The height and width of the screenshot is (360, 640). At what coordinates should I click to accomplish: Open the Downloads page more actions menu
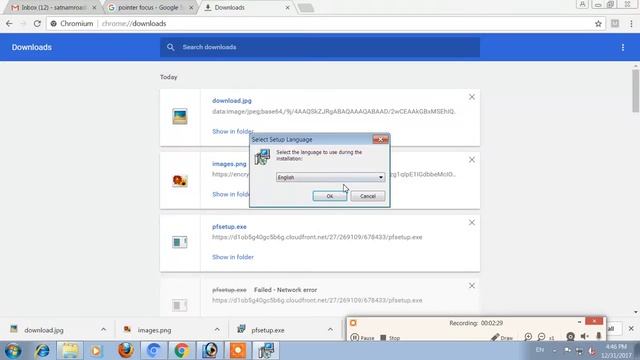pyautogui.click(x=622, y=47)
